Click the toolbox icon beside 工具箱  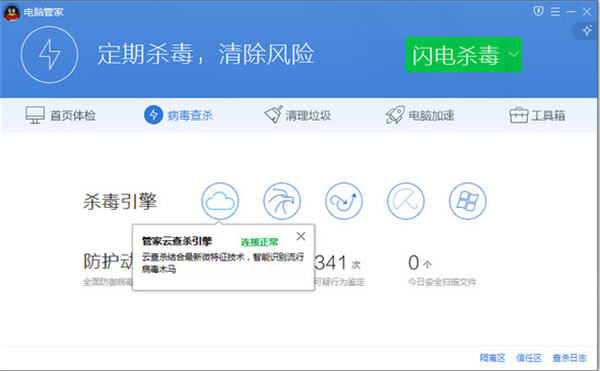tap(518, 115)
